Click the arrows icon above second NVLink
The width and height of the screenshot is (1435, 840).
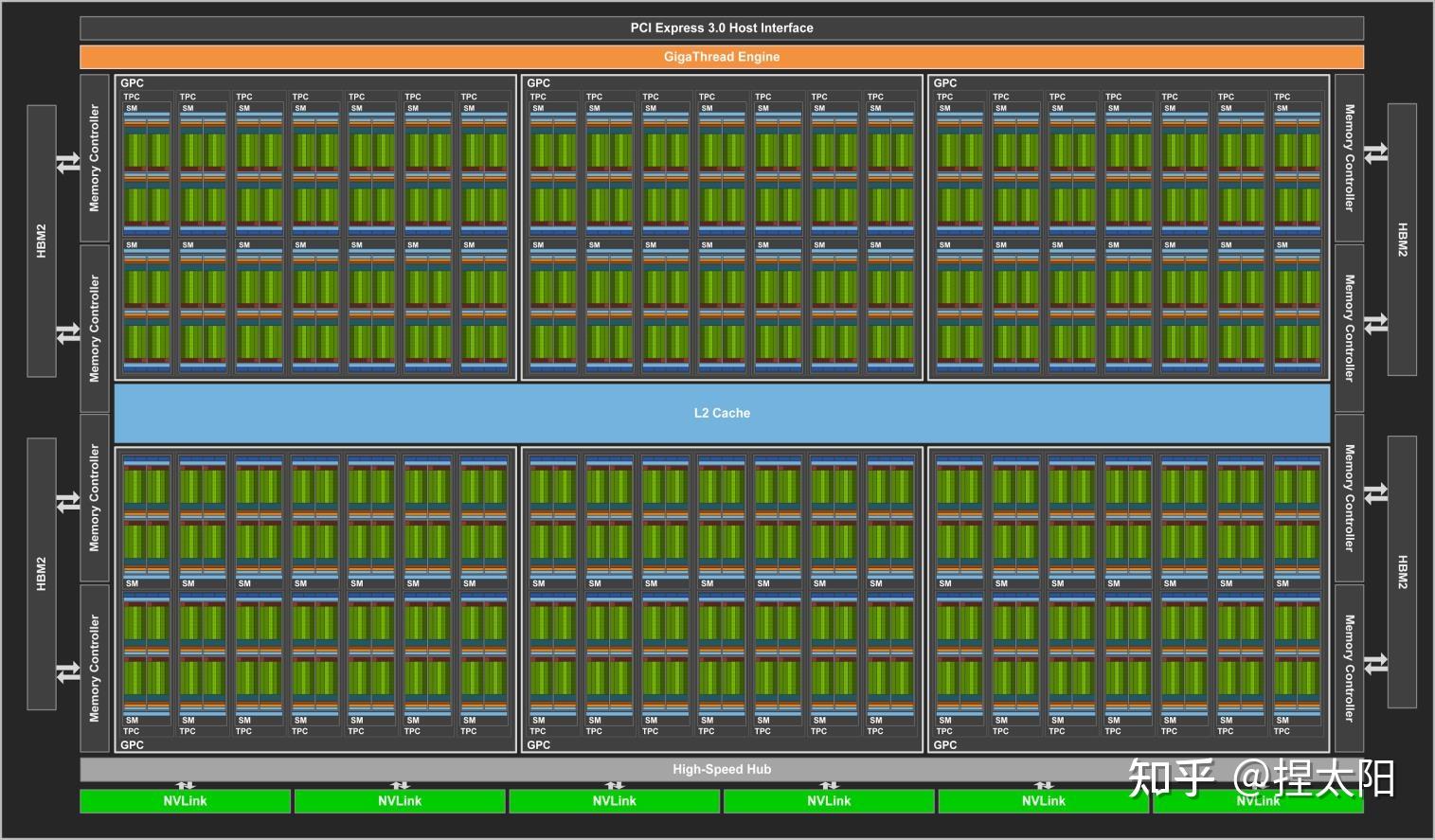coord(401,785)
